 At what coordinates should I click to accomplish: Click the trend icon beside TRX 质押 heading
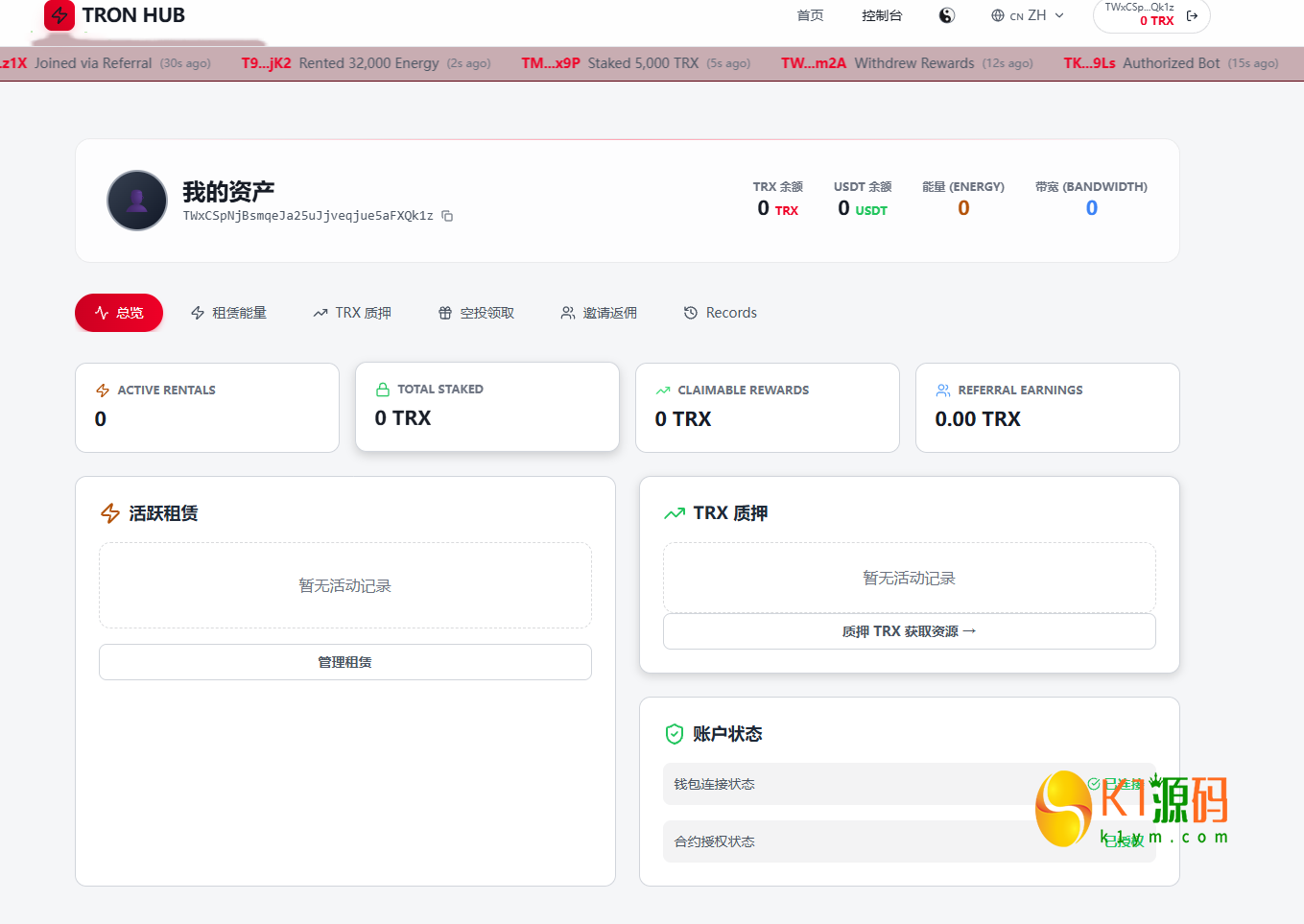(675, 513)
